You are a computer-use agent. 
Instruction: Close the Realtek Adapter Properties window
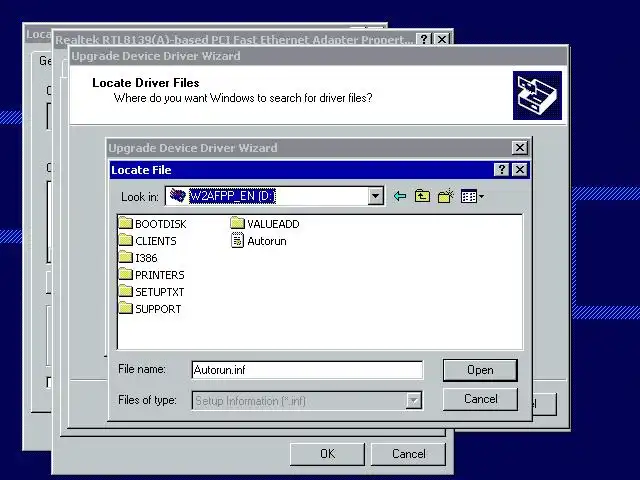442,39
